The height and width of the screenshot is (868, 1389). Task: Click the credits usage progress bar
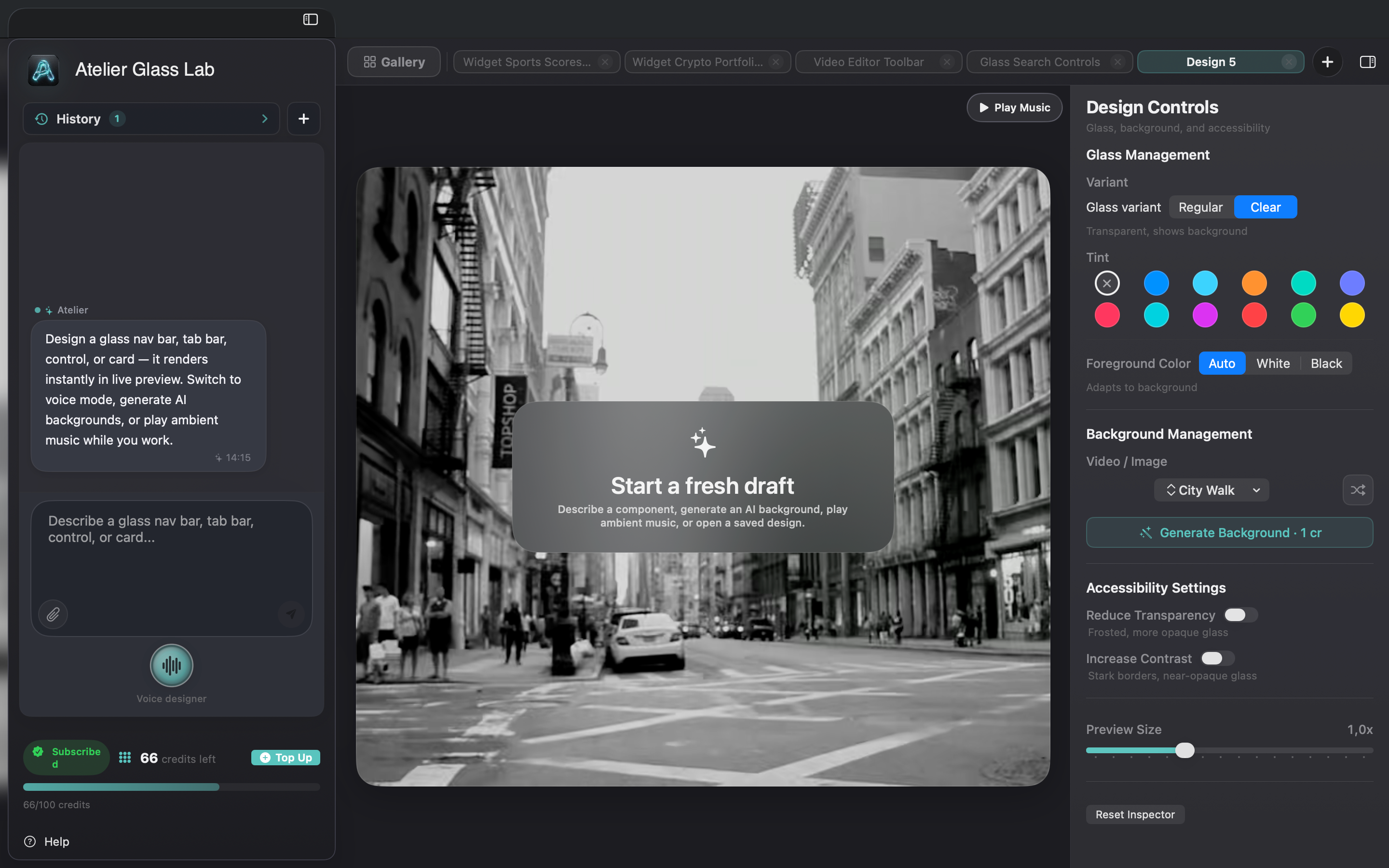(x=172, y=787)
